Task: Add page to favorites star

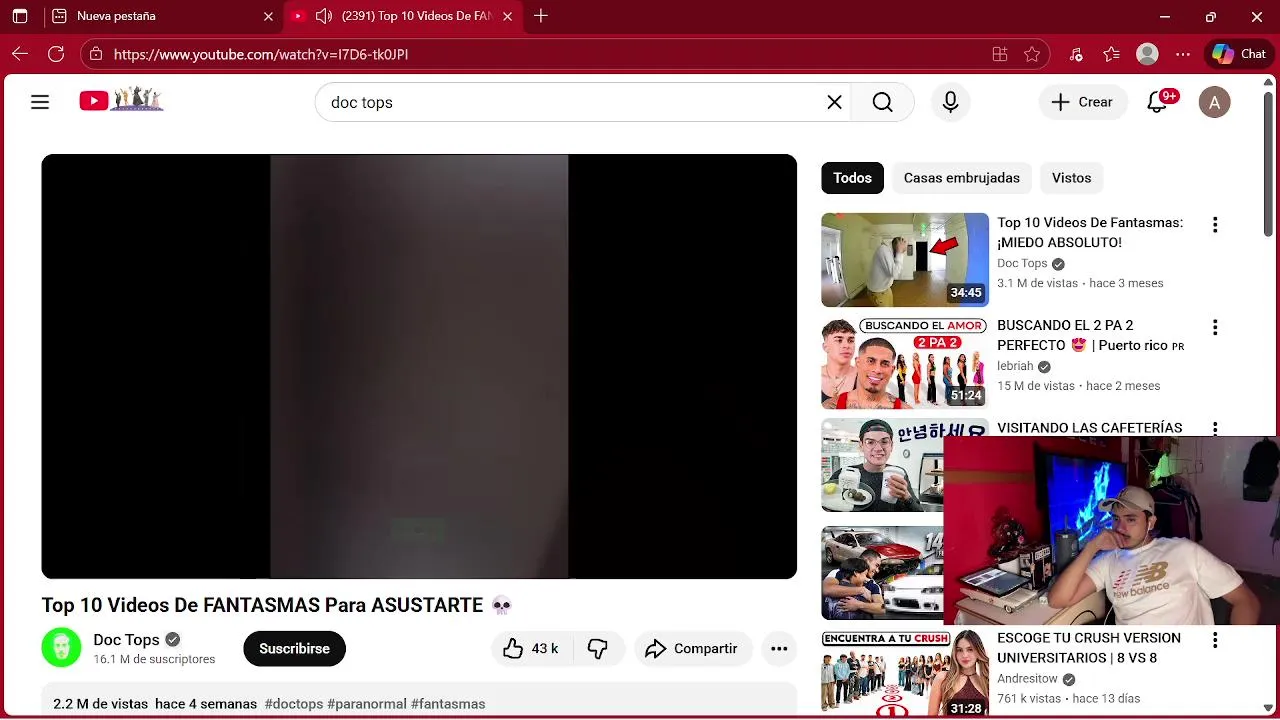Action: tap(1032, 54)
